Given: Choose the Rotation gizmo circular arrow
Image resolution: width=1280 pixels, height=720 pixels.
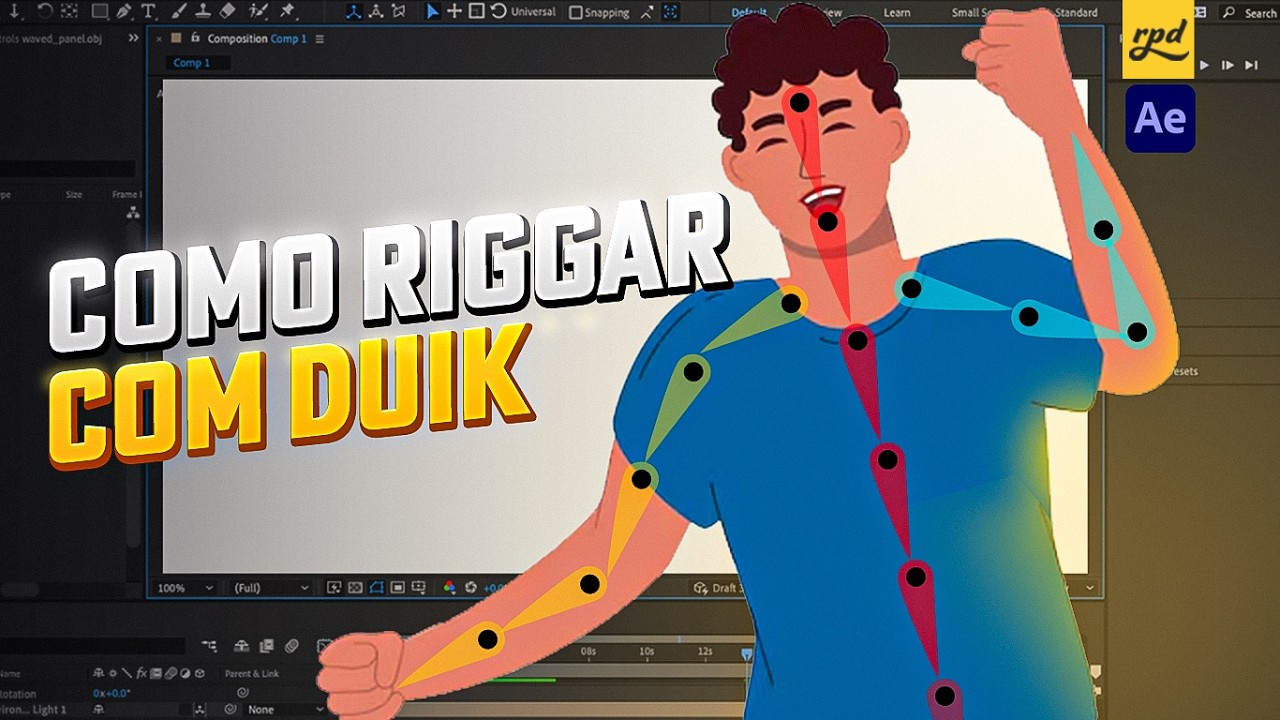Looking at the screenshot, I should click(498, 11).
